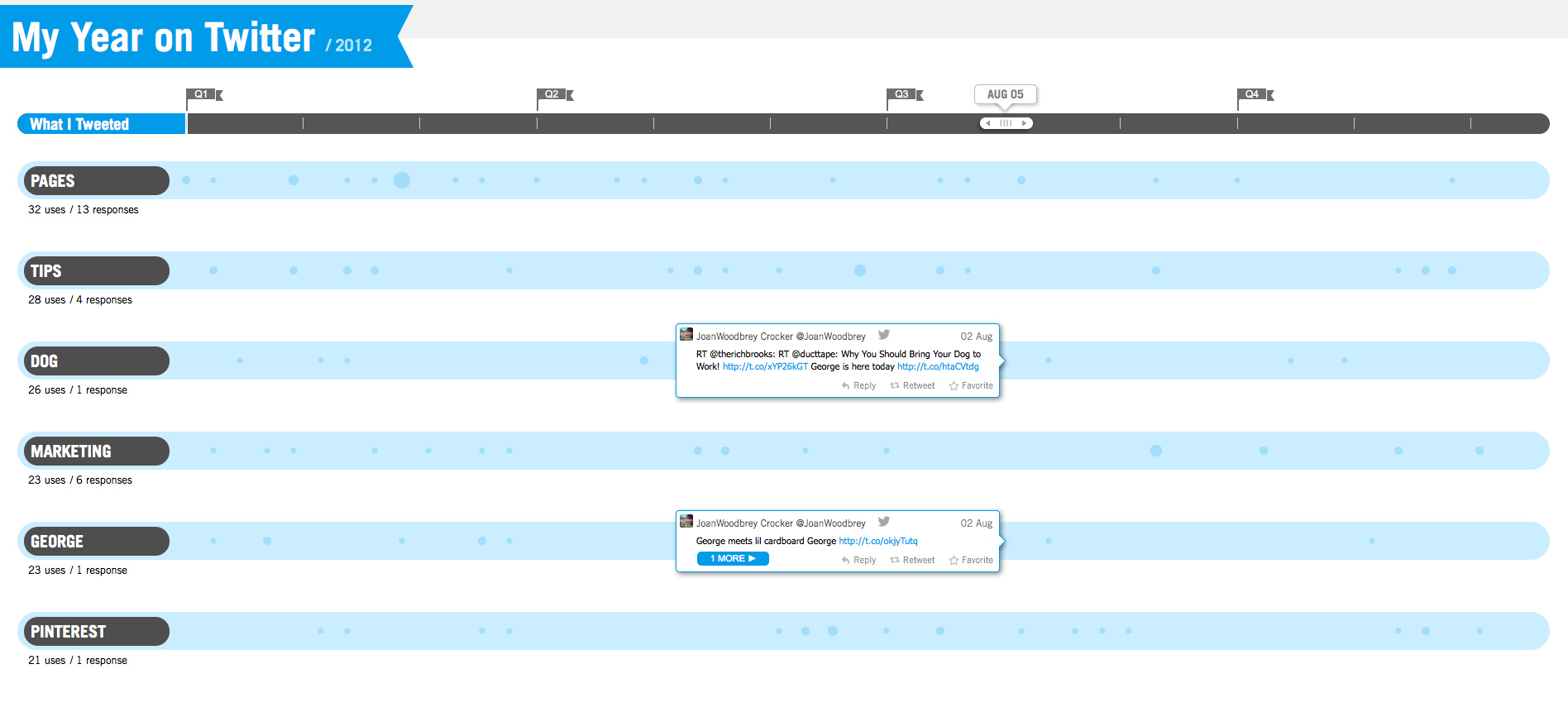Screen dimensions: 1568x712
Task: Click the PINTEREST keyword label
Action: point(96,631)
